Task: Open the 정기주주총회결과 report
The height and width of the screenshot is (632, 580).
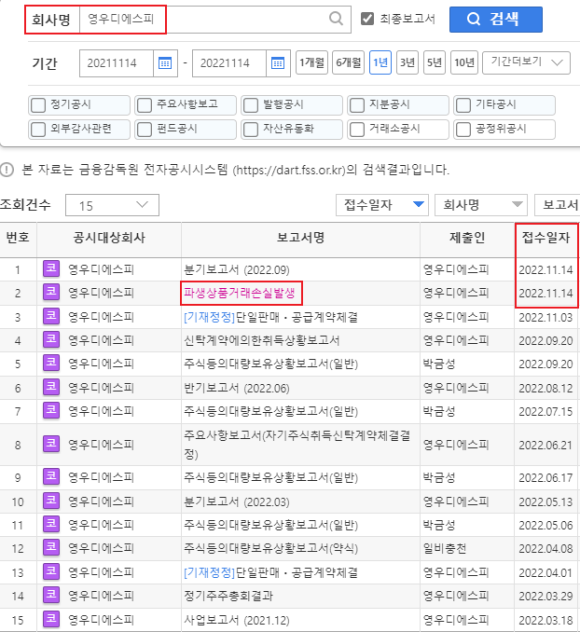Action: [x=228, y=596]
